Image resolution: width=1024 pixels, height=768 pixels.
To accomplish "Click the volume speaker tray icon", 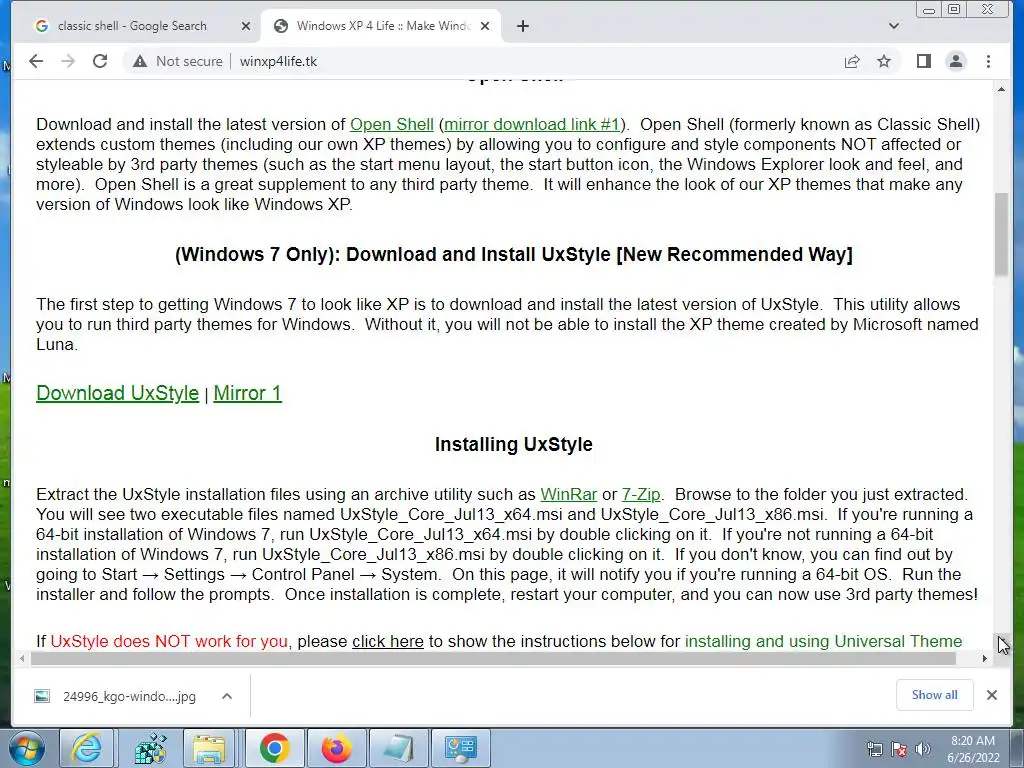I will [923, 749].
